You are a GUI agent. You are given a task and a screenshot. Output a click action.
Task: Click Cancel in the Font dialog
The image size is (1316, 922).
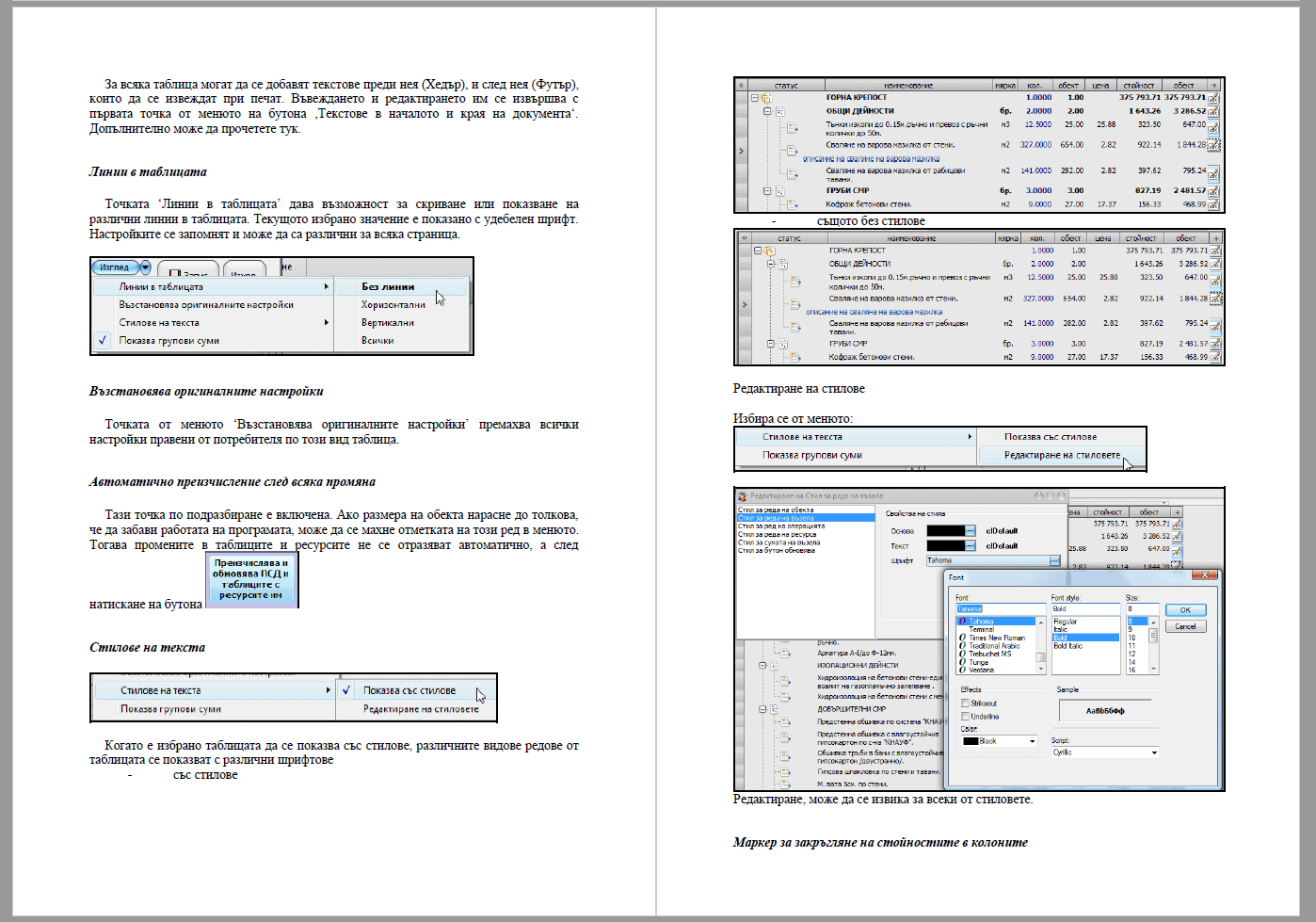[x=1185, y=626]
